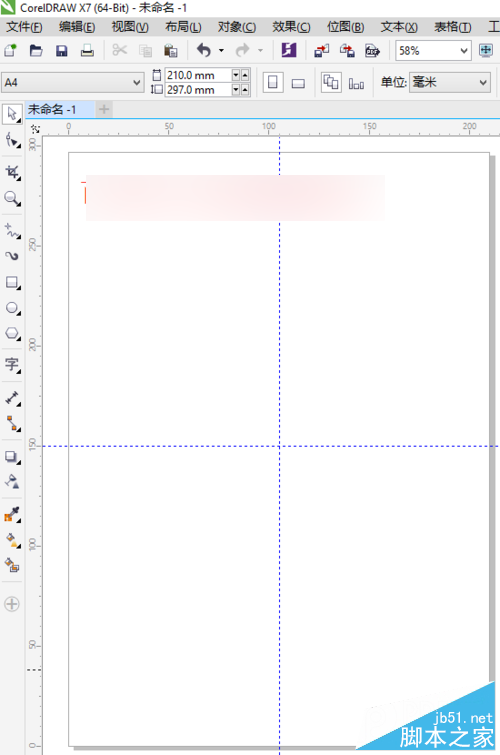500x755 pixels.
Task: Select the Parallel Dimension tool
Action: coord(12,398)
